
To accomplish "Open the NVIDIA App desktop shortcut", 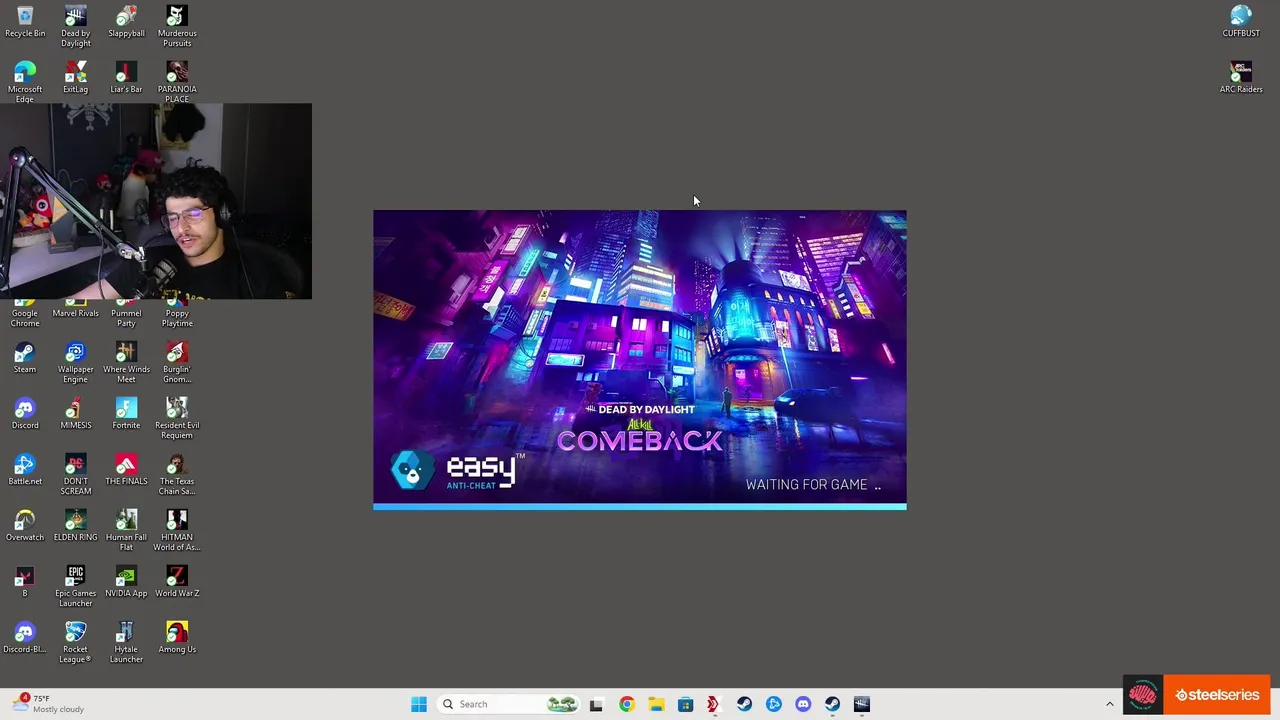I will click(126, 582).
